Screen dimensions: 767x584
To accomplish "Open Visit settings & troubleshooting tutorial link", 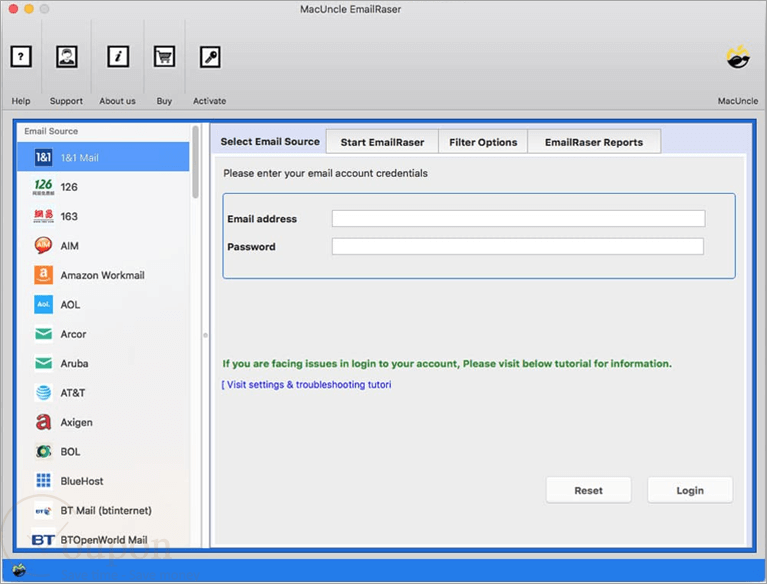I will (307, 384).
